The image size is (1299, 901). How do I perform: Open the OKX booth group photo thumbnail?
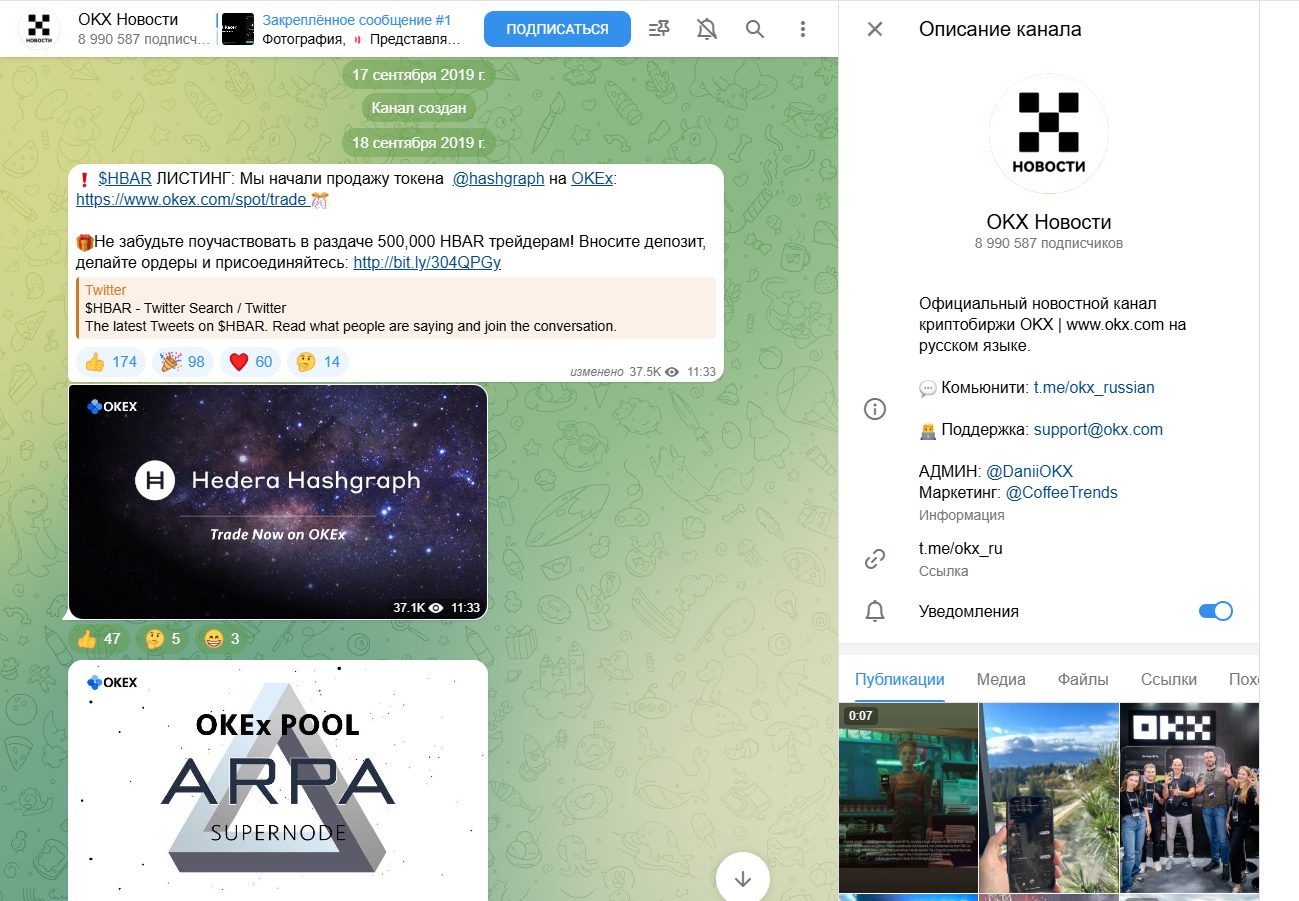1189,797
